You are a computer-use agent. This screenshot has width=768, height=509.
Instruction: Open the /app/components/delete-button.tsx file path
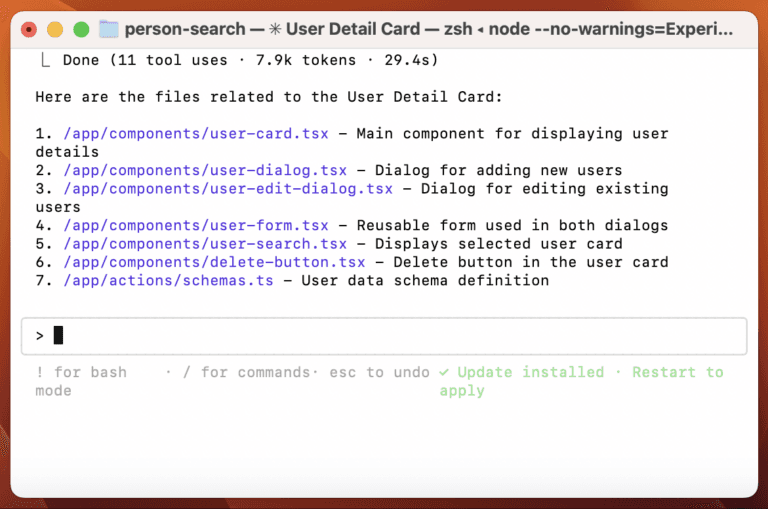pos(214,262)
